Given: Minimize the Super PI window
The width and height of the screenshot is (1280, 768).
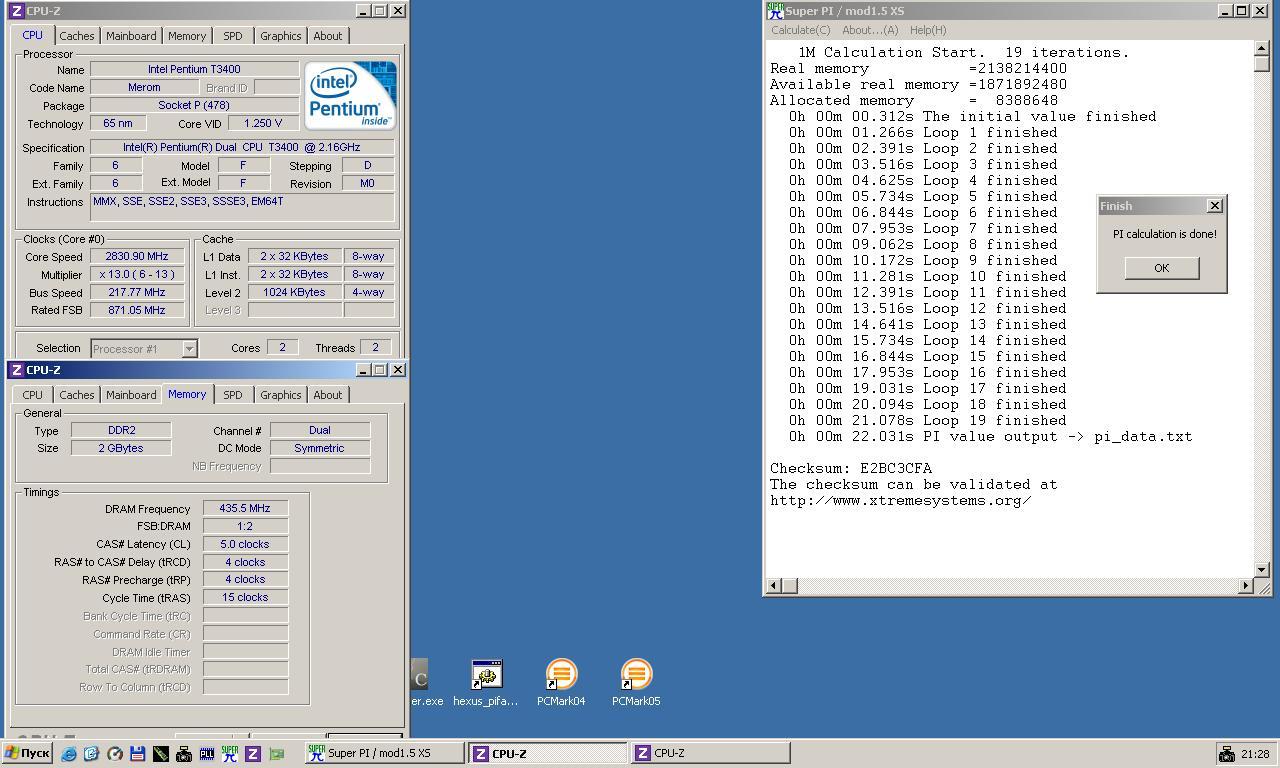Looking at the screenshot, I should click(x=1225, y=11).
